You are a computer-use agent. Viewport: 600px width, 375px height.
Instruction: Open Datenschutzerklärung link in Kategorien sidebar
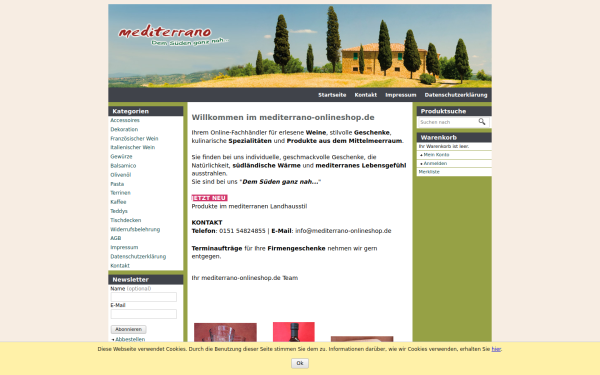(x=138, y=257)
